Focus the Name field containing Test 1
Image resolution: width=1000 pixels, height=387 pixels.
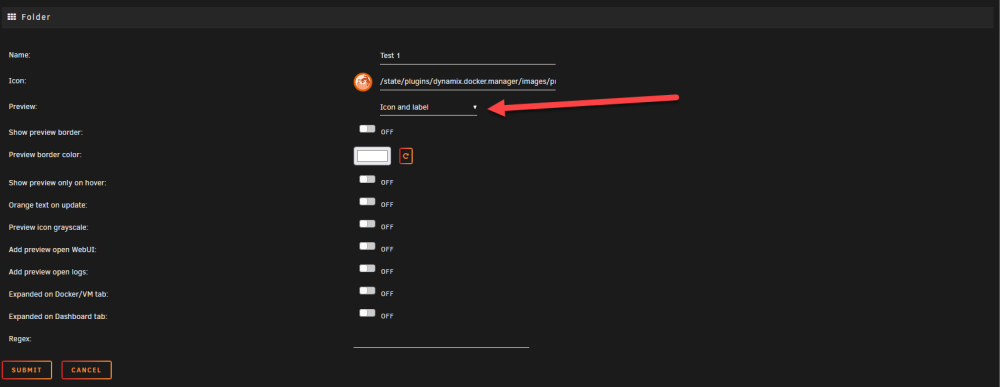(x=467, y=55)
